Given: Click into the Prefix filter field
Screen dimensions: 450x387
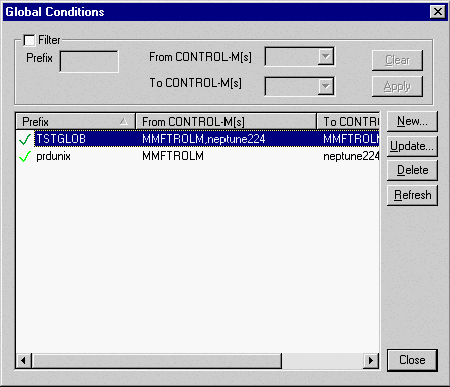Looking at the screenshot, I should [x=89, y=61].
